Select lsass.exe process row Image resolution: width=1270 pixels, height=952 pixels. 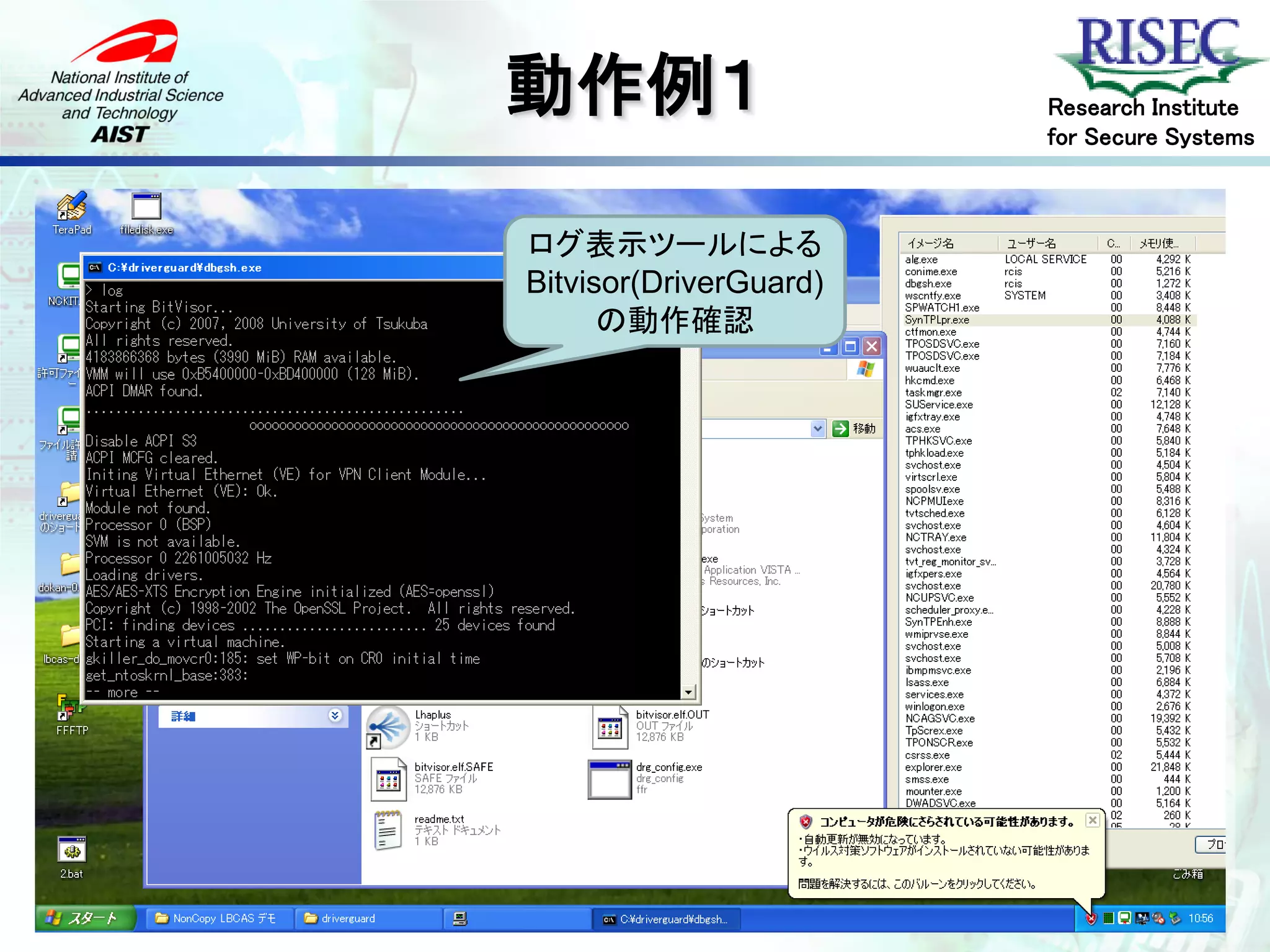point(1048,682)
